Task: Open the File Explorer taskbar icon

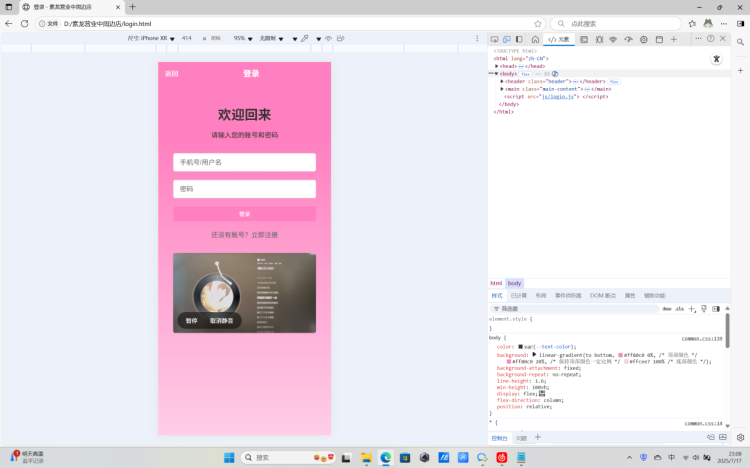Action: pos(366,458)
